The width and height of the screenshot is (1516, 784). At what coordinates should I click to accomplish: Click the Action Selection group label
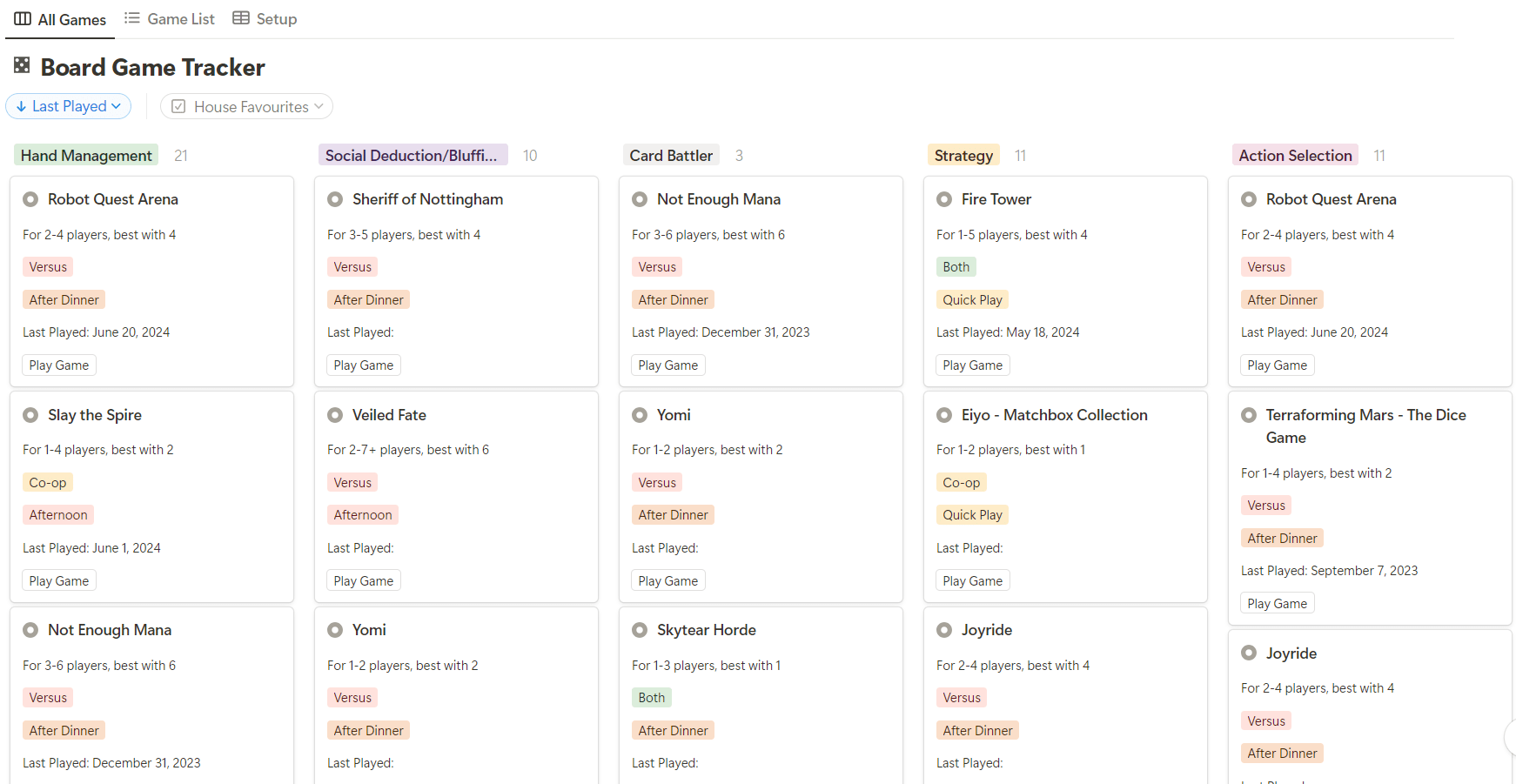tap(1295, 155)
